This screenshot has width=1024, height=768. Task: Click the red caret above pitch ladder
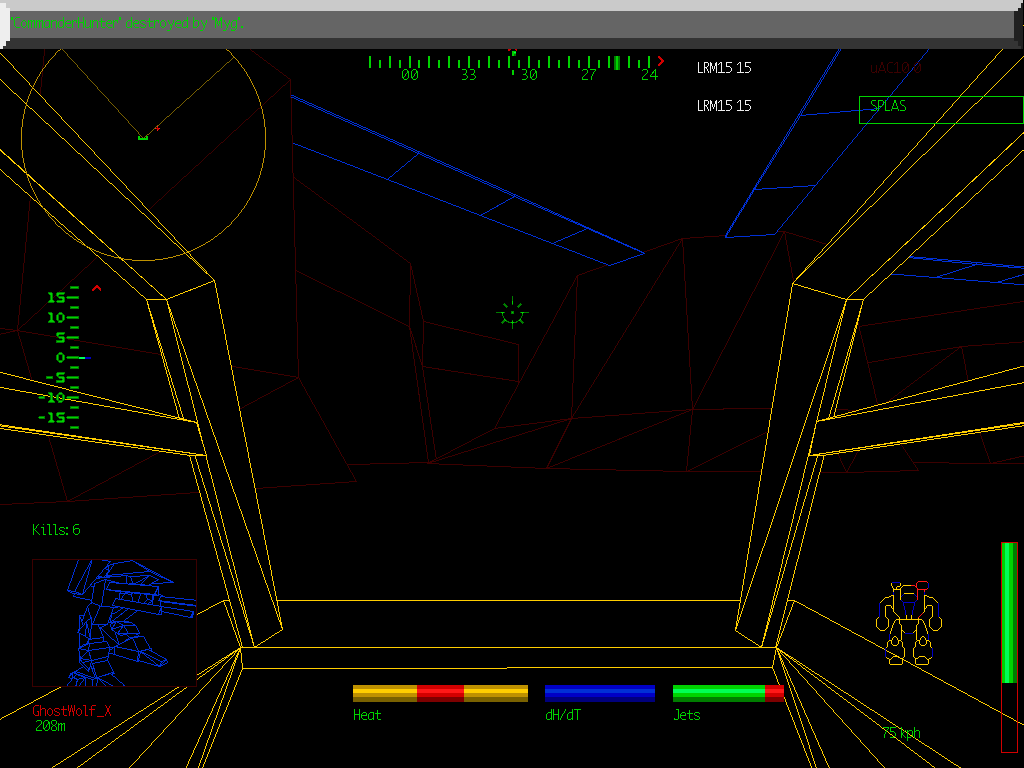tap(97, 289)
